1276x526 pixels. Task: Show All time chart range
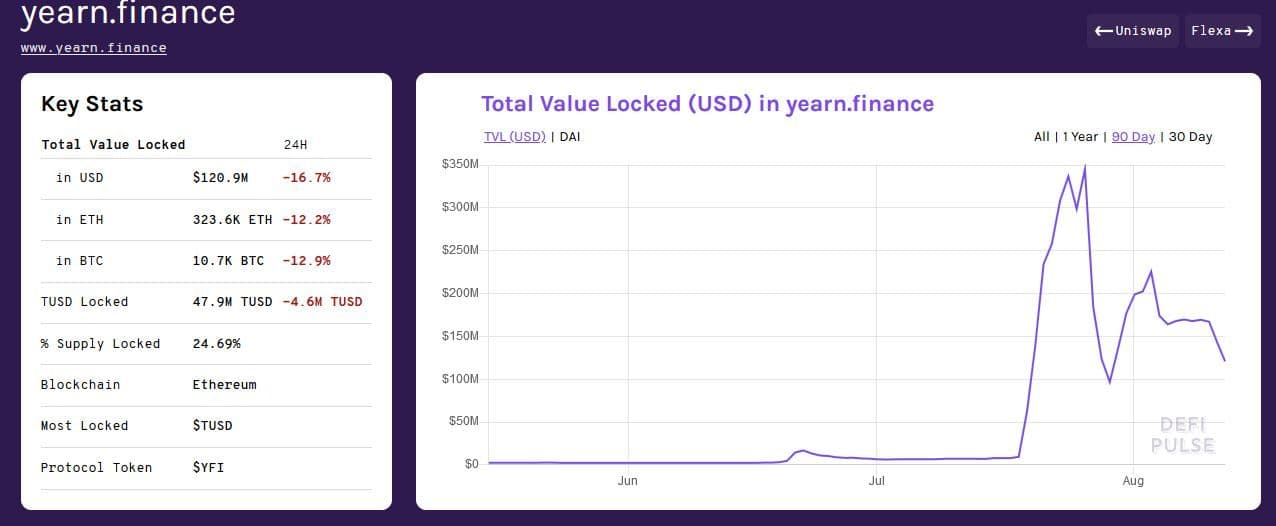1041,137
